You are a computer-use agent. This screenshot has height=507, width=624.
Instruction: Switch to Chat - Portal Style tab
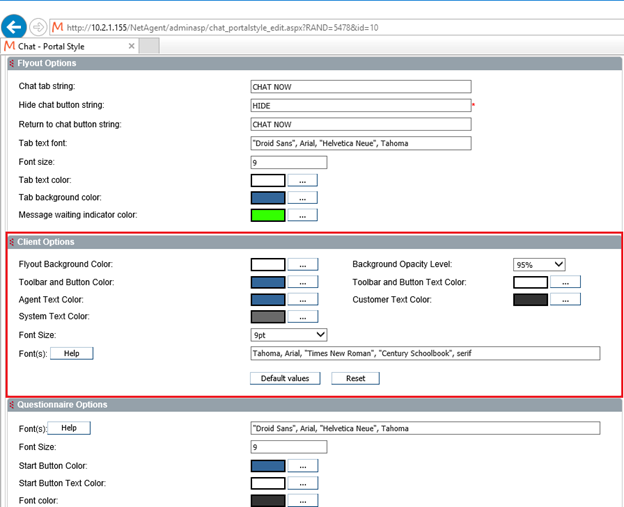[x=70, y=46]
